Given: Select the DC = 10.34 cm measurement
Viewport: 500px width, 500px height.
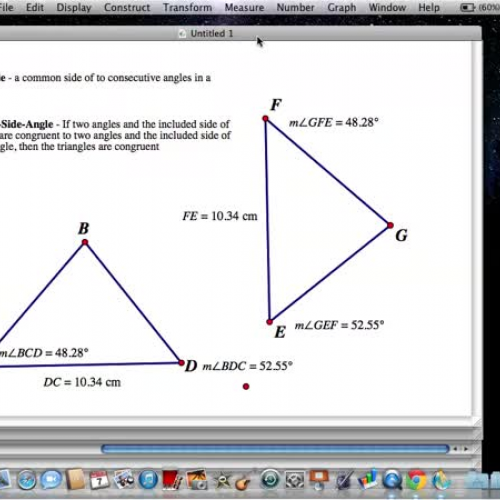Looking at the screenshot, I should click(x=82, y=382).
